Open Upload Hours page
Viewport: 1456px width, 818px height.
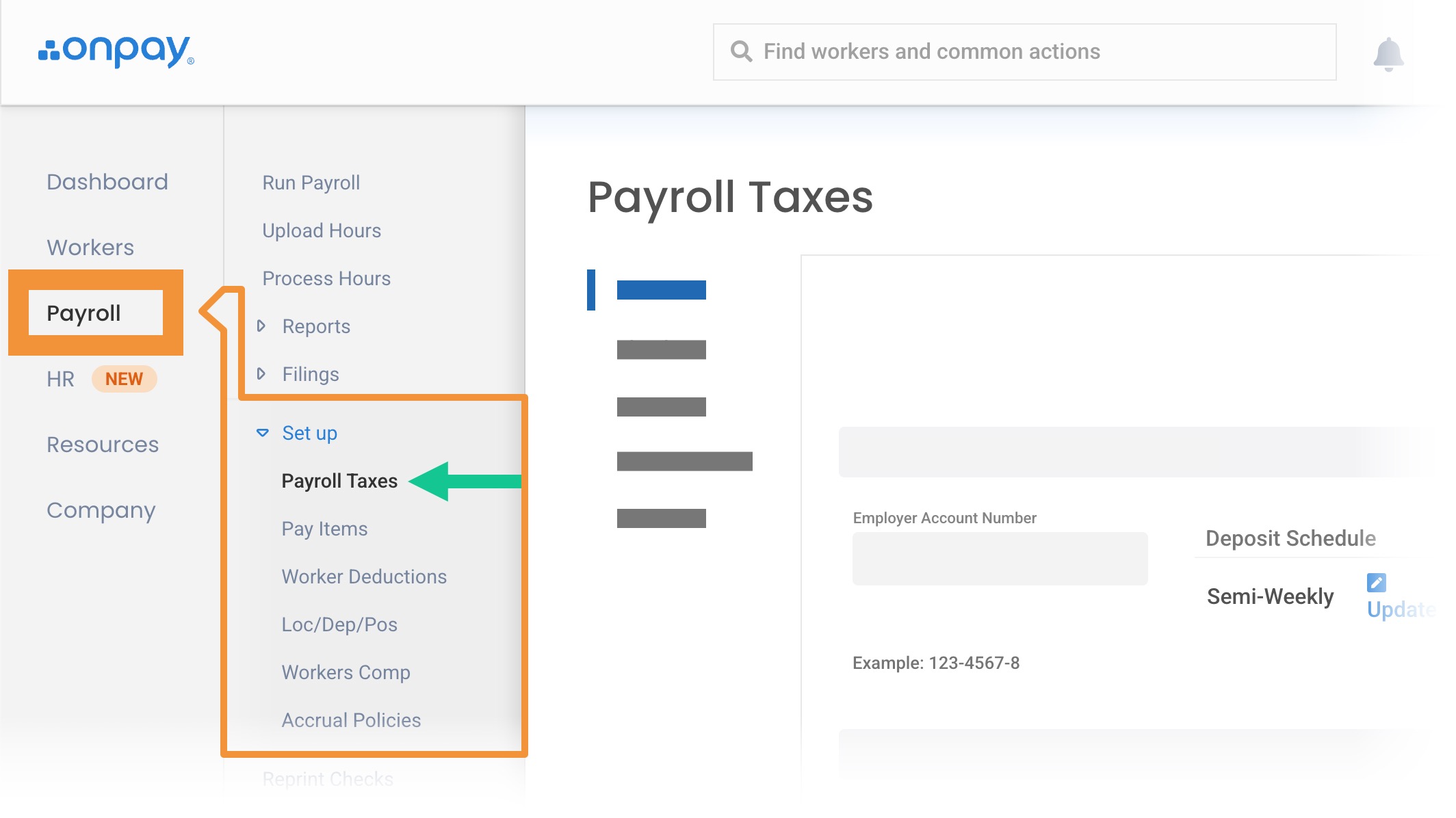point(322,230)
